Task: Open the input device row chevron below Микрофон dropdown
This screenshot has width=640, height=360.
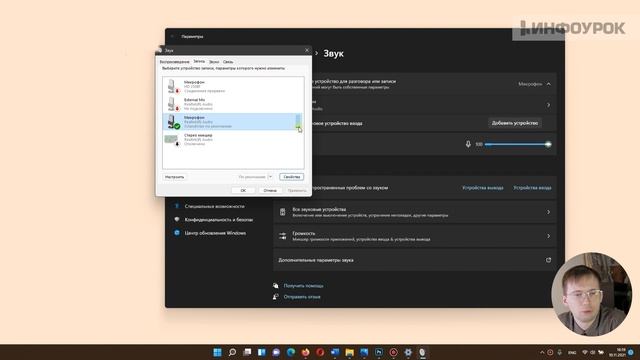Action: click(x=549, y=105)
